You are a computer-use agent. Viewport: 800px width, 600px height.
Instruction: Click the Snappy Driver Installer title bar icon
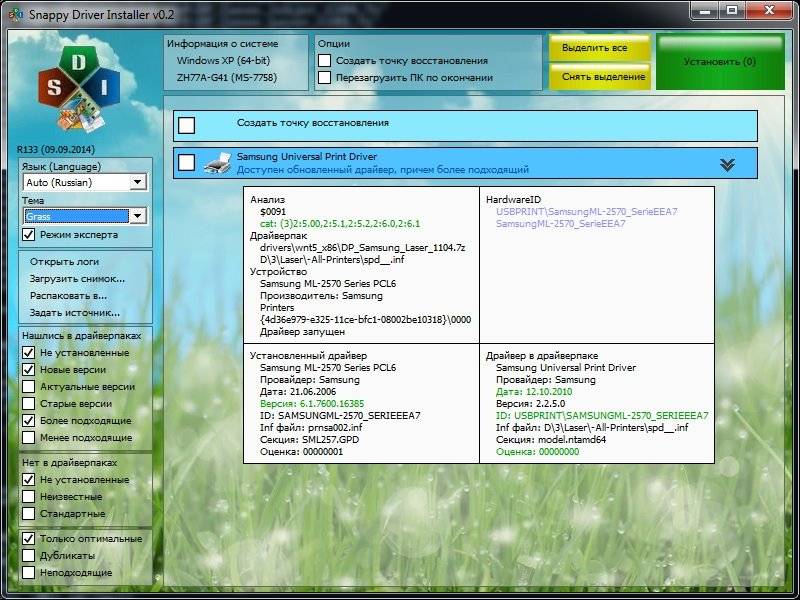coord(15,14)
